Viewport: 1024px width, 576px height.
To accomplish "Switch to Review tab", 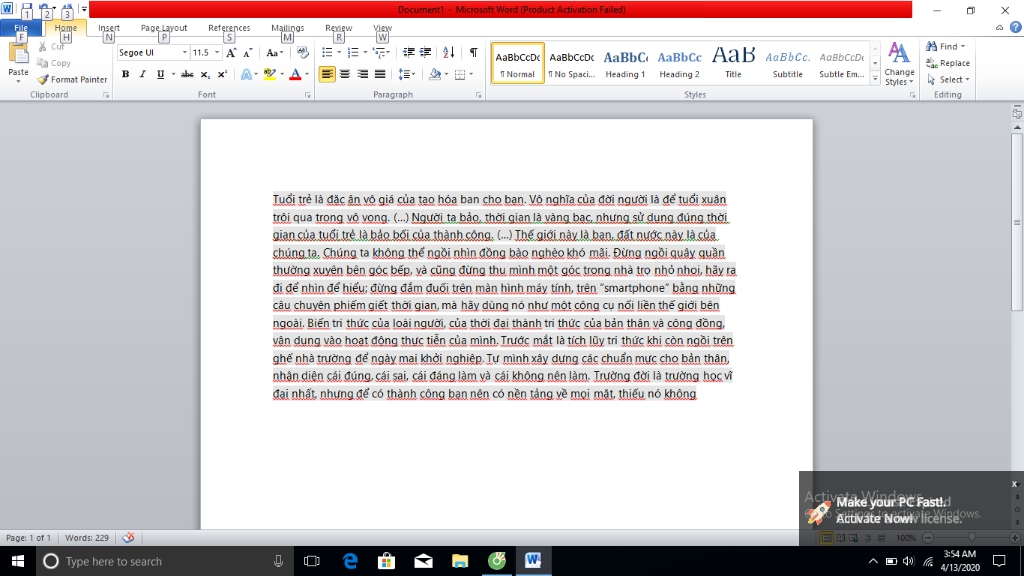I will pos(338,28).
